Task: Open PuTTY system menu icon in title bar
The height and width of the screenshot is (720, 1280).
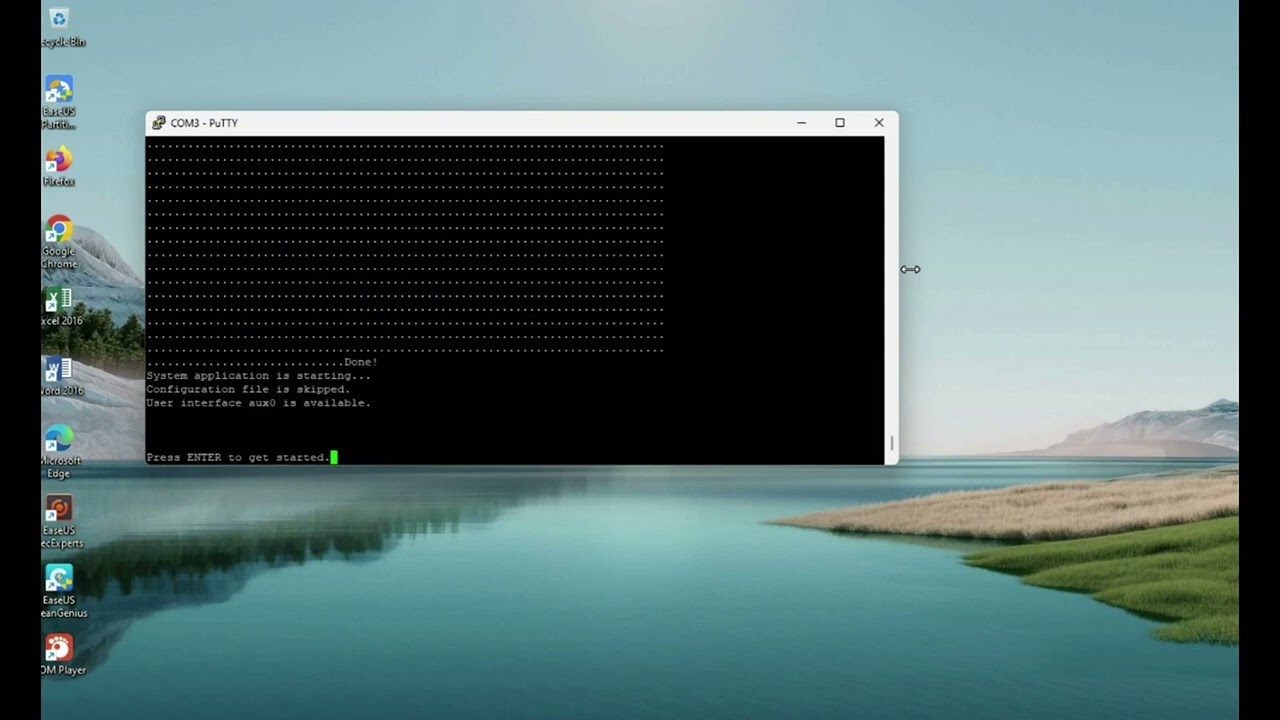Action: coord(159,123)
